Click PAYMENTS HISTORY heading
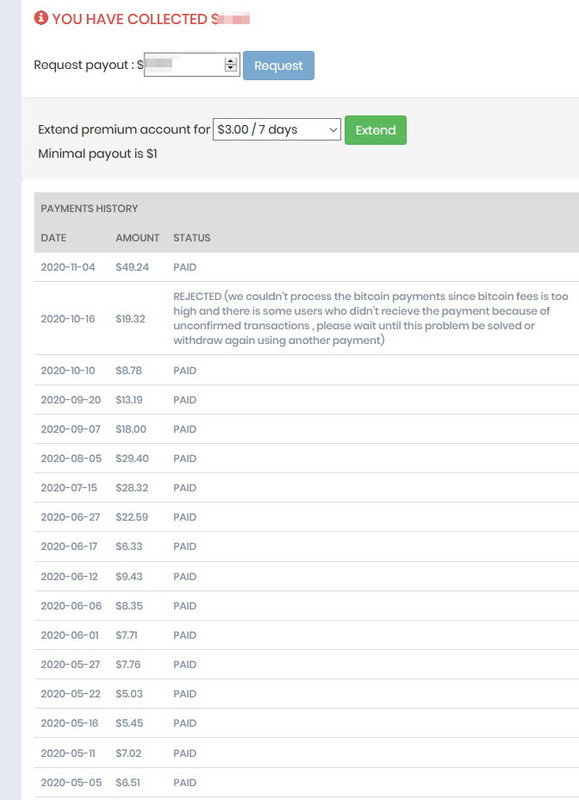Viewport: 579px width, 800px height. pos(89,208)
